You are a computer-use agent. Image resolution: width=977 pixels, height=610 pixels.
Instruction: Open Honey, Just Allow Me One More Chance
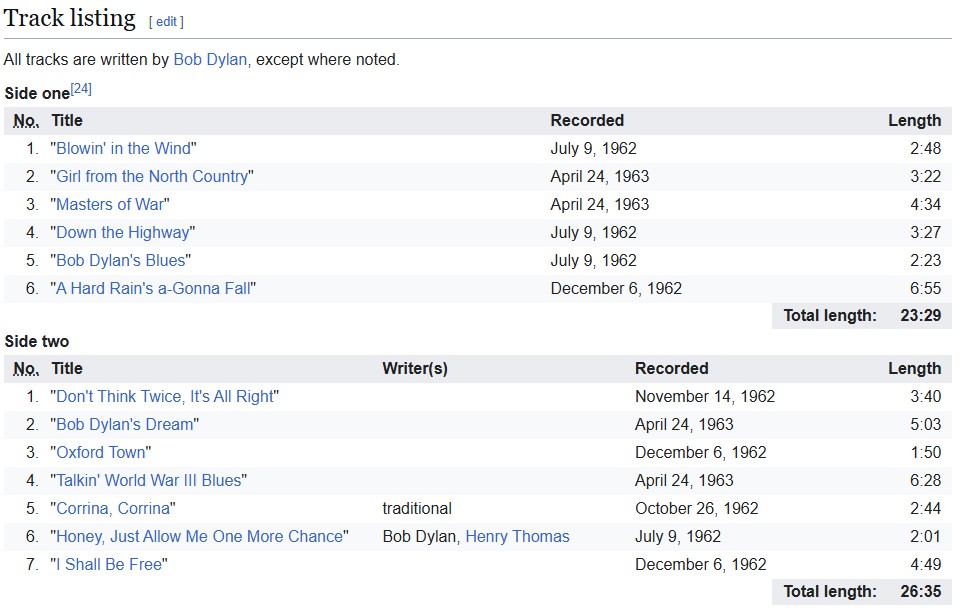(x=199, y=536)
